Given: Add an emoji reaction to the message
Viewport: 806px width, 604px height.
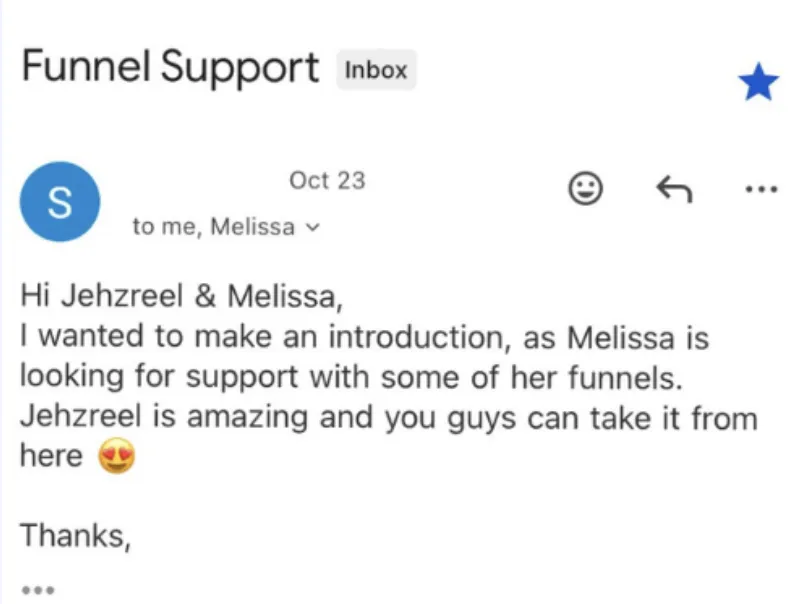Looking at the screenshot, I should click(x=586, y=188).
